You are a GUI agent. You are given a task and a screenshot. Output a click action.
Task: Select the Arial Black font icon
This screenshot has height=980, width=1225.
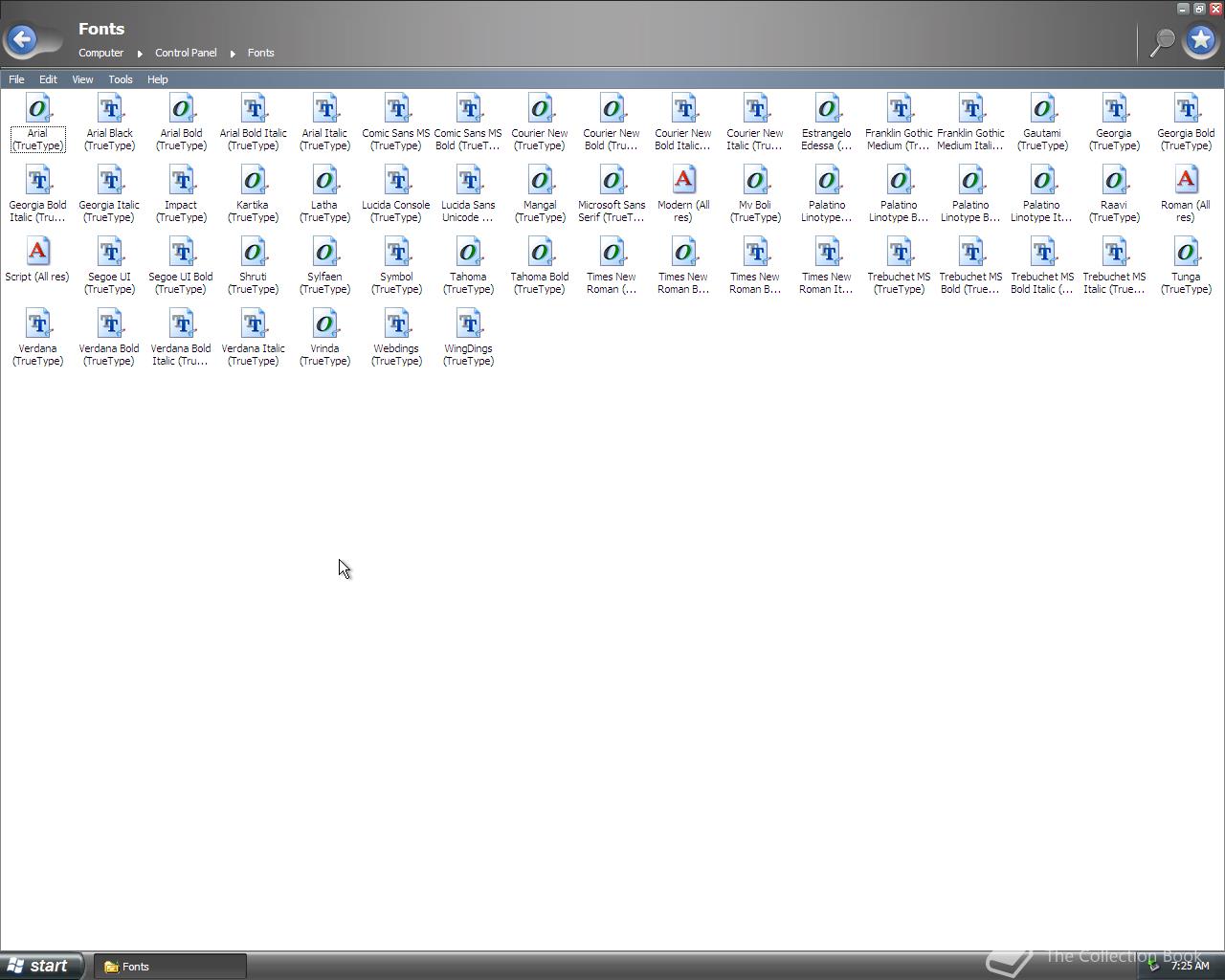tap(110, 108)
